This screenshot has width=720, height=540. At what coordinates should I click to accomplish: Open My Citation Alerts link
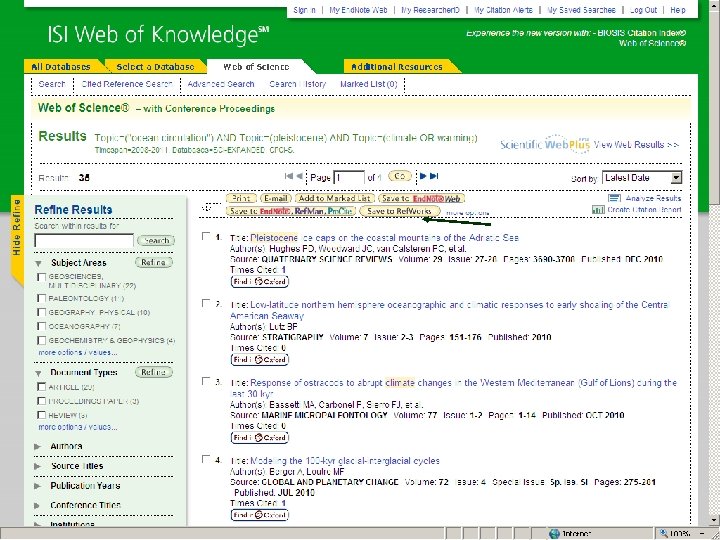(503, 10)
